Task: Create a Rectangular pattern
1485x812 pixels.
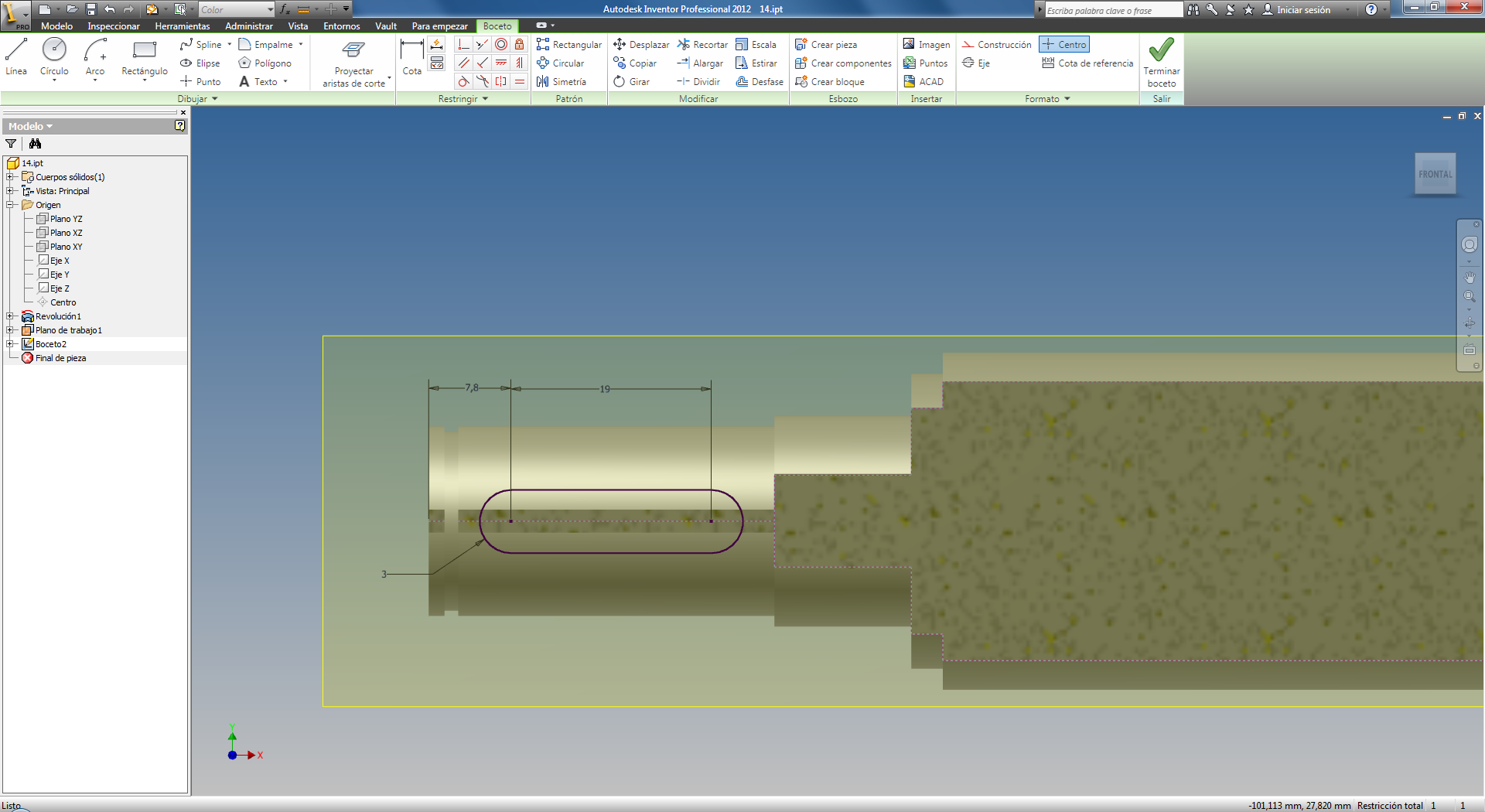Action: coord(569,45)
